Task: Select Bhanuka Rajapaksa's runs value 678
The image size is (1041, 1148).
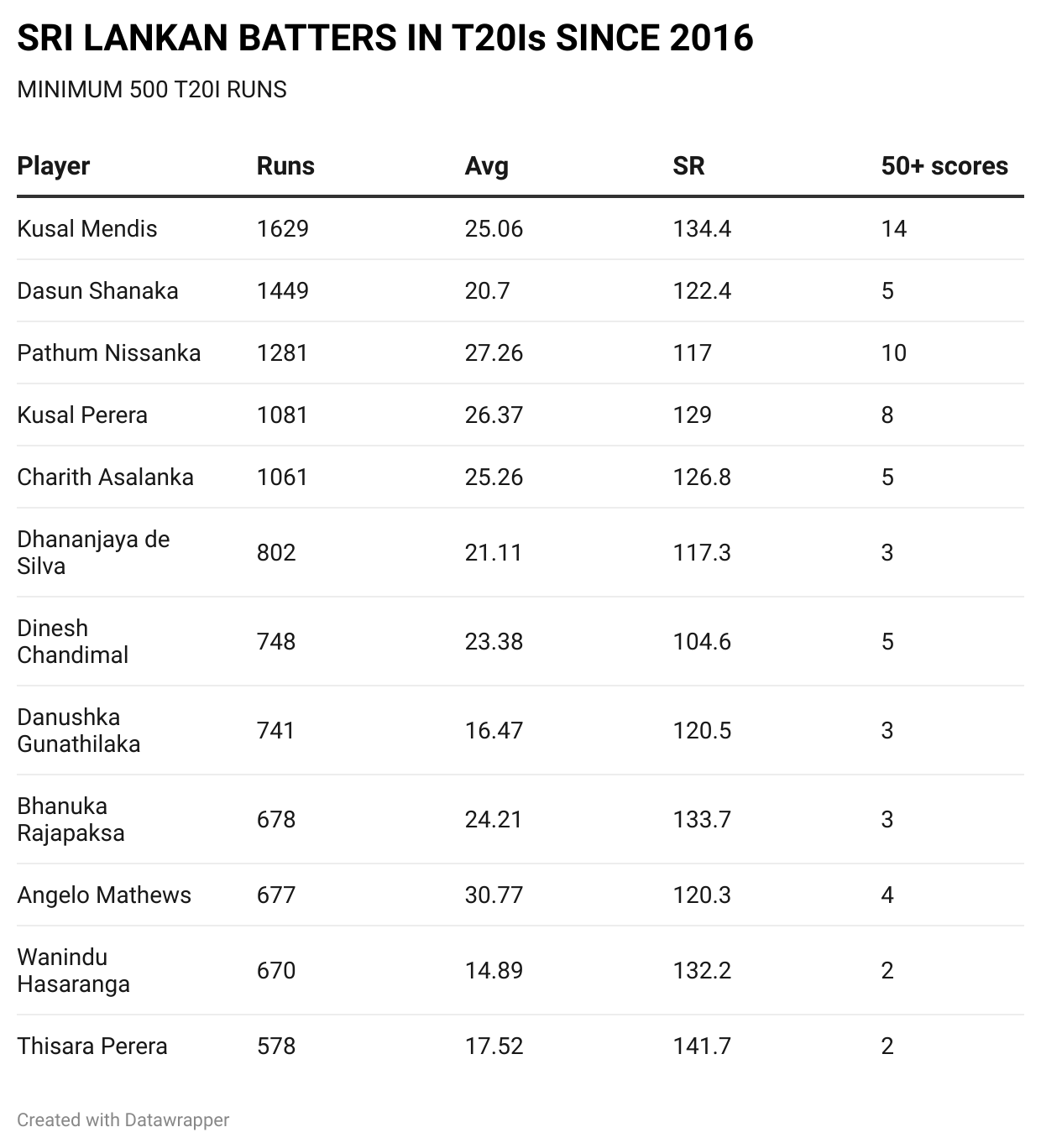Action: pyautogui.click(x=276, y=820)
